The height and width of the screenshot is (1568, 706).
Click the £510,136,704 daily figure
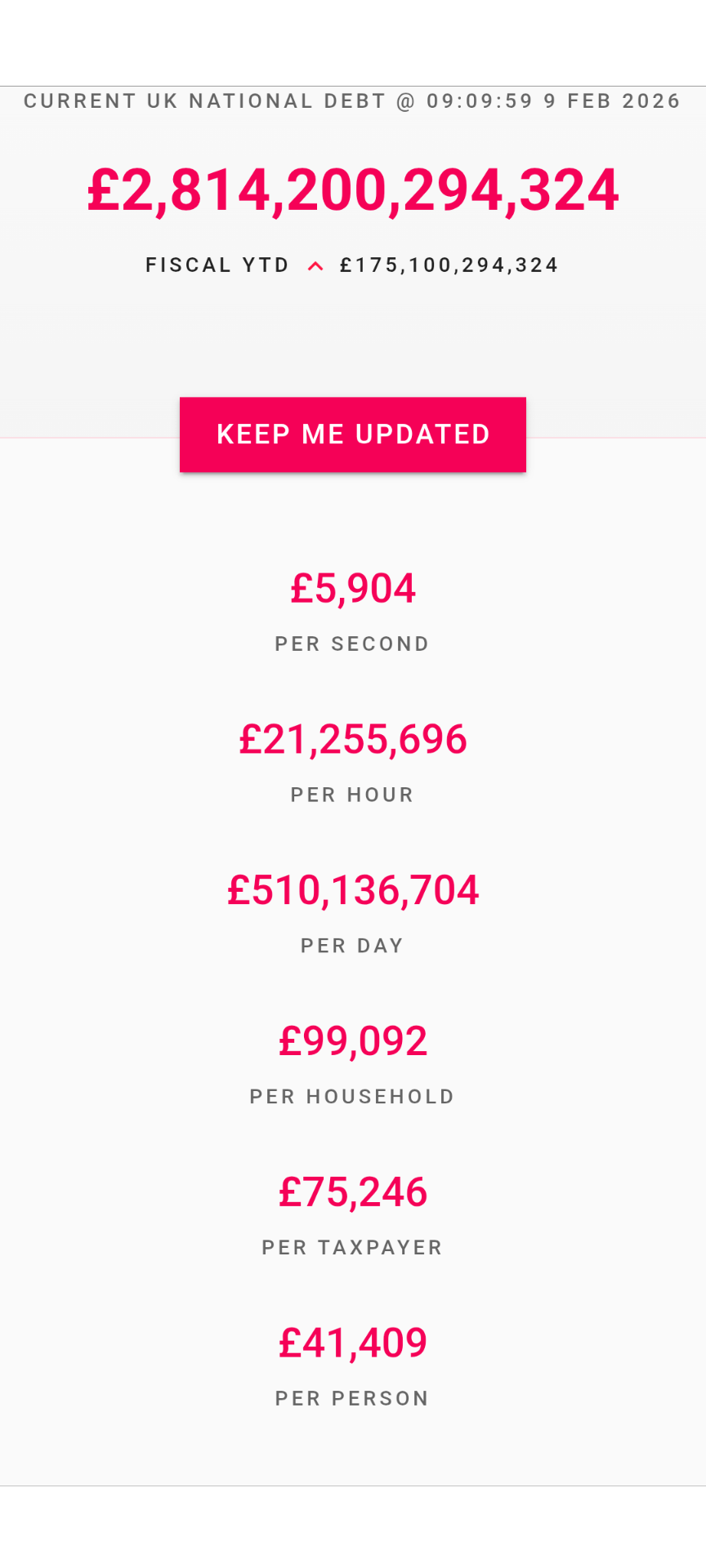tap(353, 890)
